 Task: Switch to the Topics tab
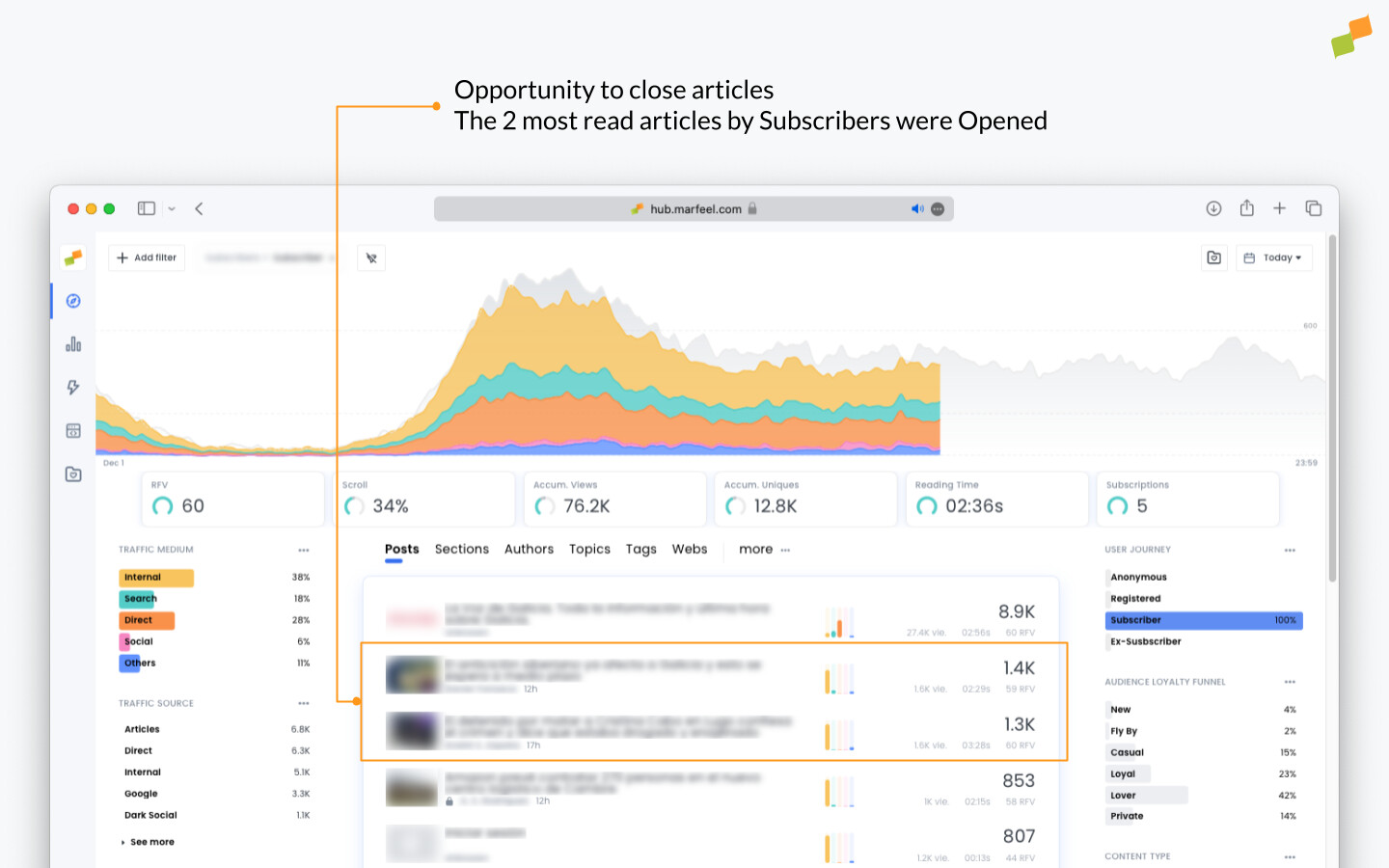[x=589, y=549]
